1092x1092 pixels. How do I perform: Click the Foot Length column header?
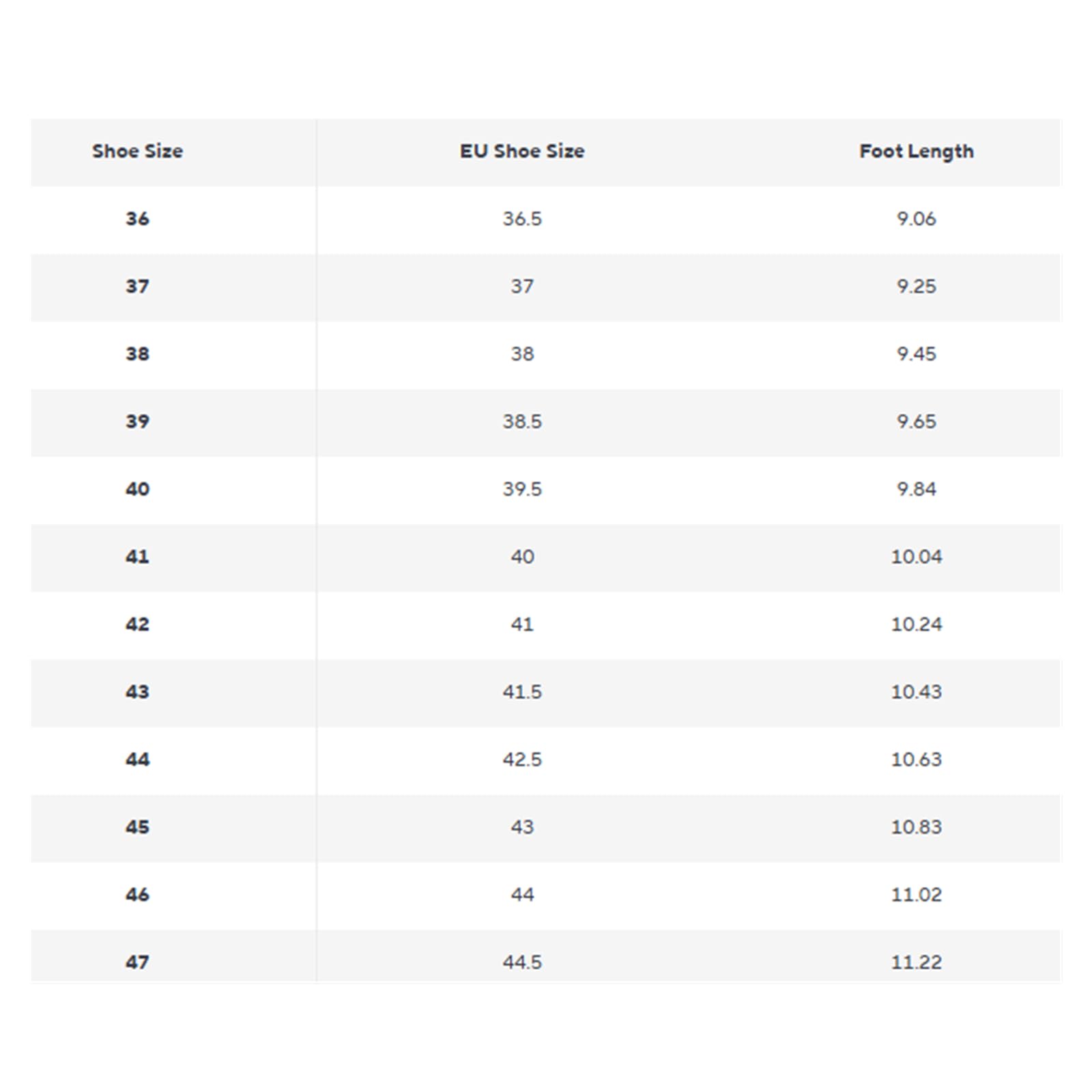tap(917, 151)
